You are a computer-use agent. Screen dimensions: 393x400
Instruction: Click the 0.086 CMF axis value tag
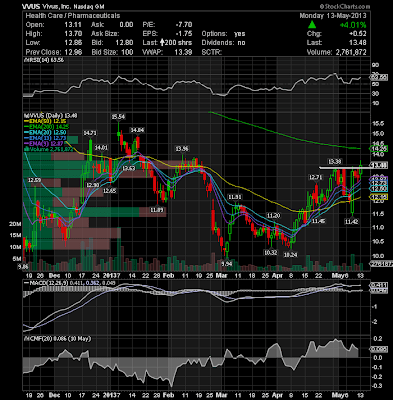coord(379,349)
